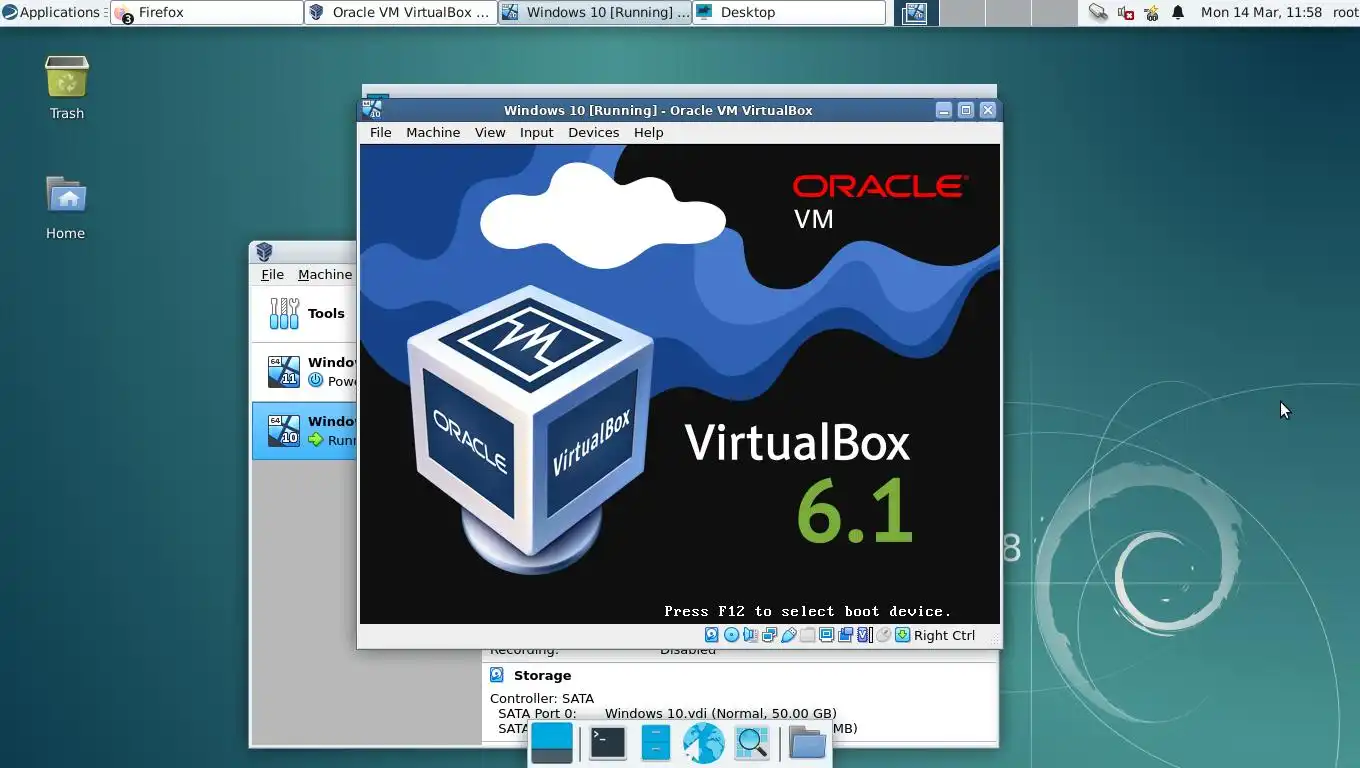Switch to Windows 10 [Running] taskbar button
The height and width of the screenshot is (768, 1360).
[x=595, y=13]
